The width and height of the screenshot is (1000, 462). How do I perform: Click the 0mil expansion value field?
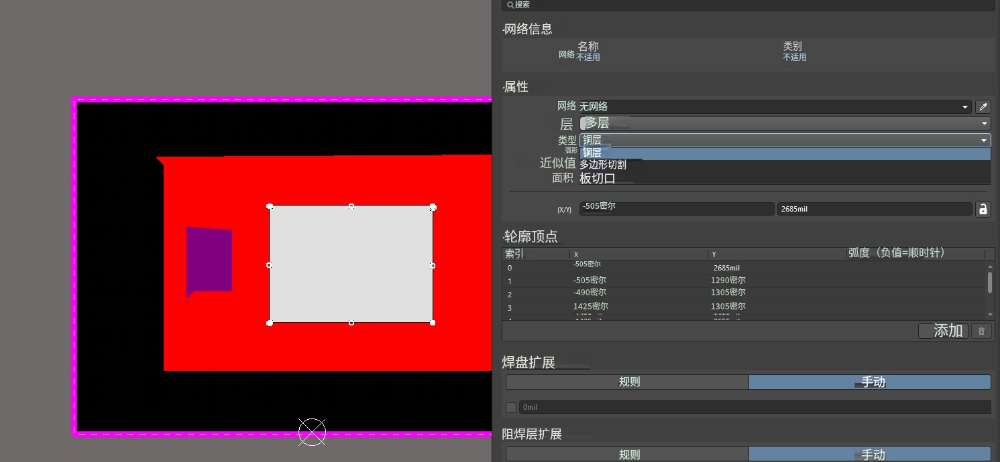pyautogui.click(x=755, y=407)
